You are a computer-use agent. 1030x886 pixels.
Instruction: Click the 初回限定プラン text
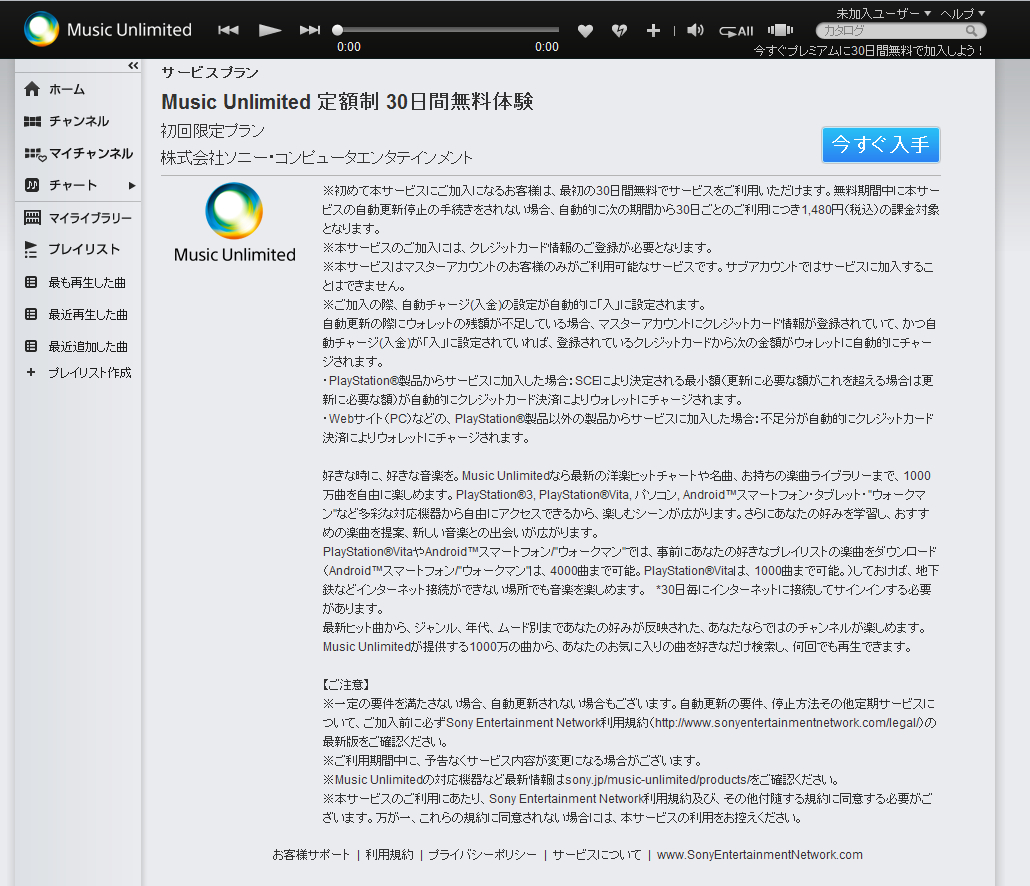point(213,131)
